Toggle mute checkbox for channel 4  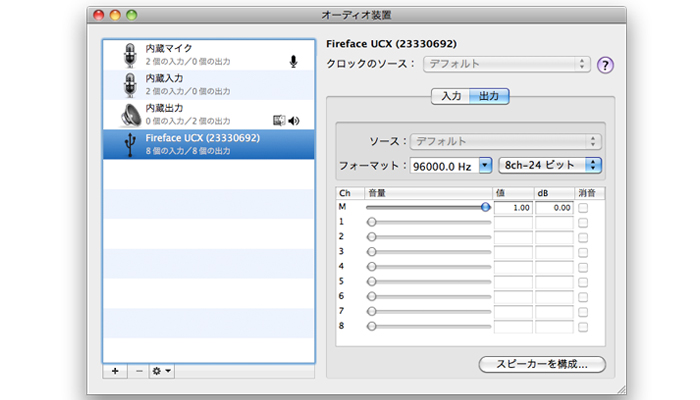click(x=583, y=267)
